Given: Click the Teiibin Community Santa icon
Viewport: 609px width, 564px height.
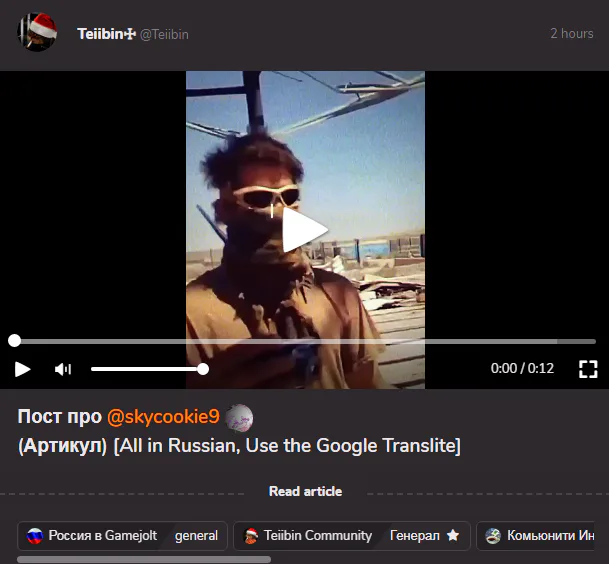Looking at the screenshot, I should 251,536.
